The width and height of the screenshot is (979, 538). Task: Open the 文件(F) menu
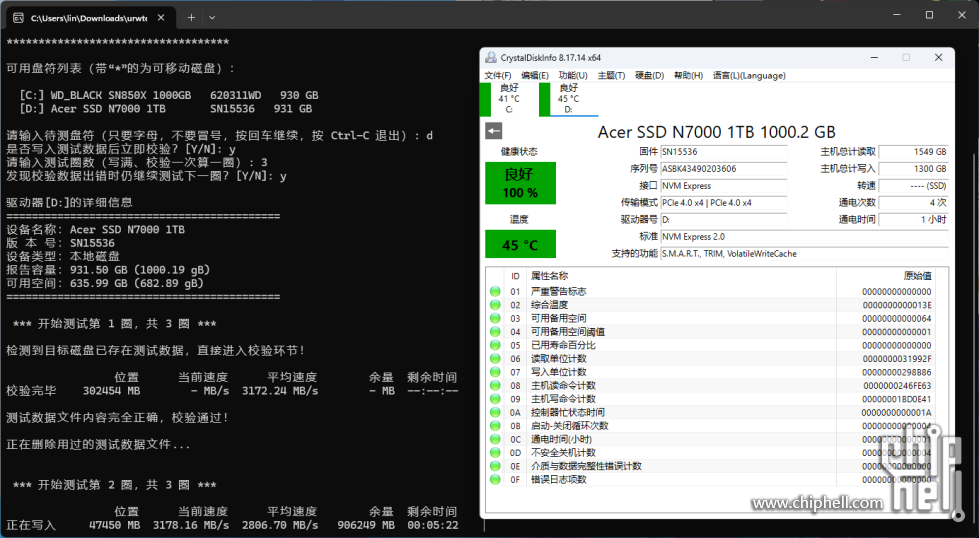(x=498, y=76)
